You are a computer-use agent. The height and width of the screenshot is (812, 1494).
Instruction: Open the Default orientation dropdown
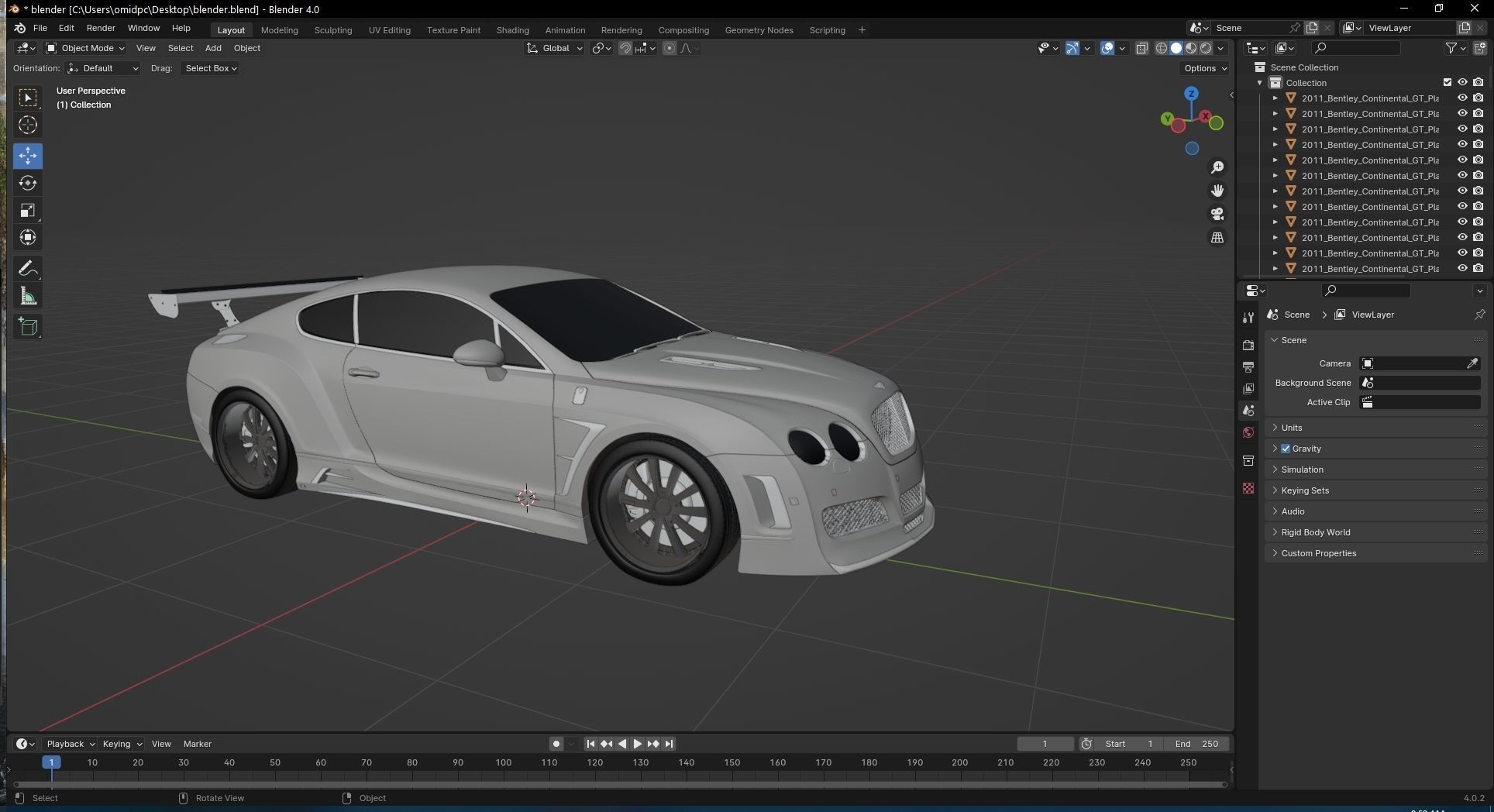(x=102, y=68)
